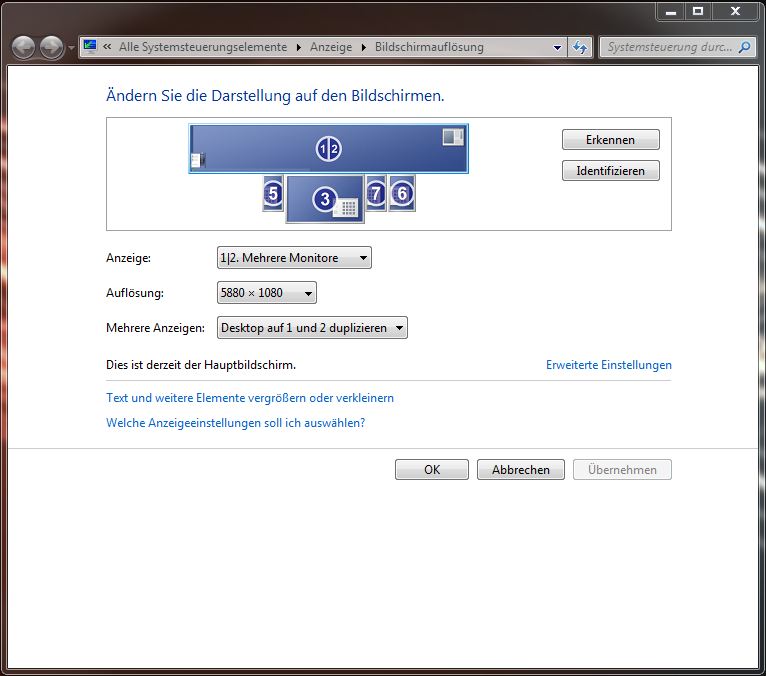This screenshot has height=676, width=766.
Task: Expand arrow after Alle Systemsteuerungselemente
Action: click(299, 47)
